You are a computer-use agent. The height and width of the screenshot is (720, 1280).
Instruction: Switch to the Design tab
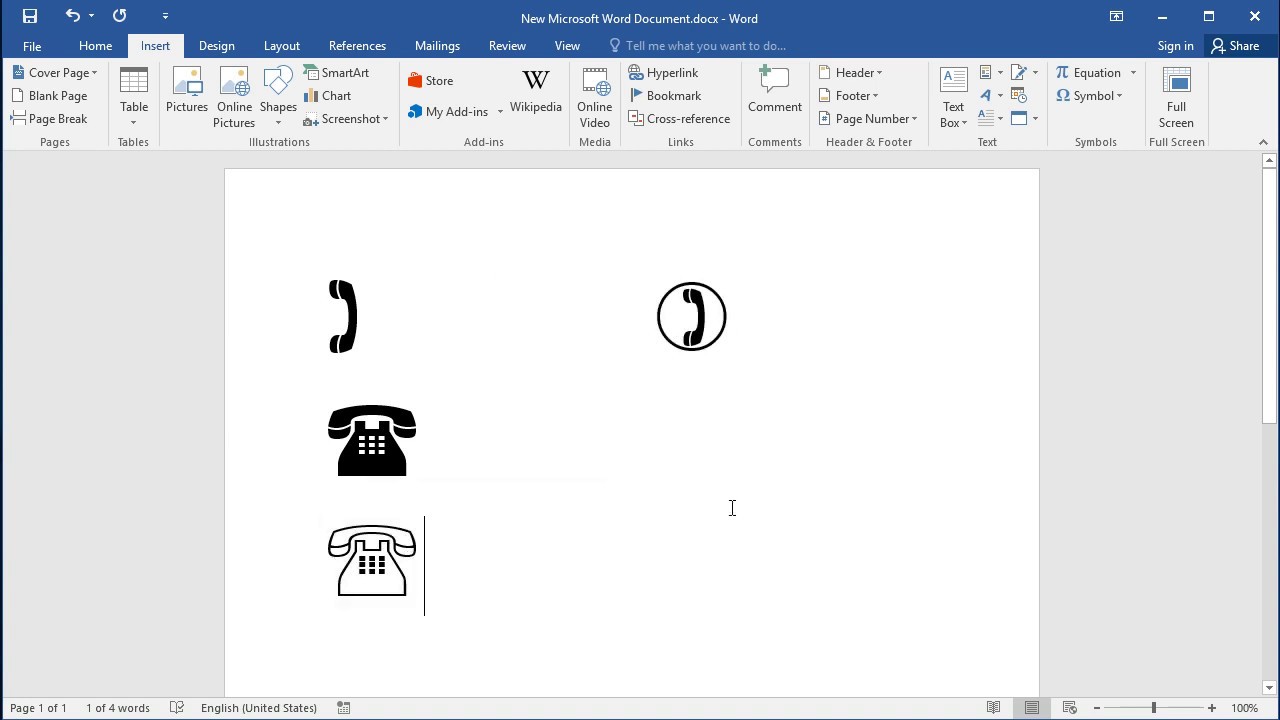pyautogui.click(x=216, y=46)
